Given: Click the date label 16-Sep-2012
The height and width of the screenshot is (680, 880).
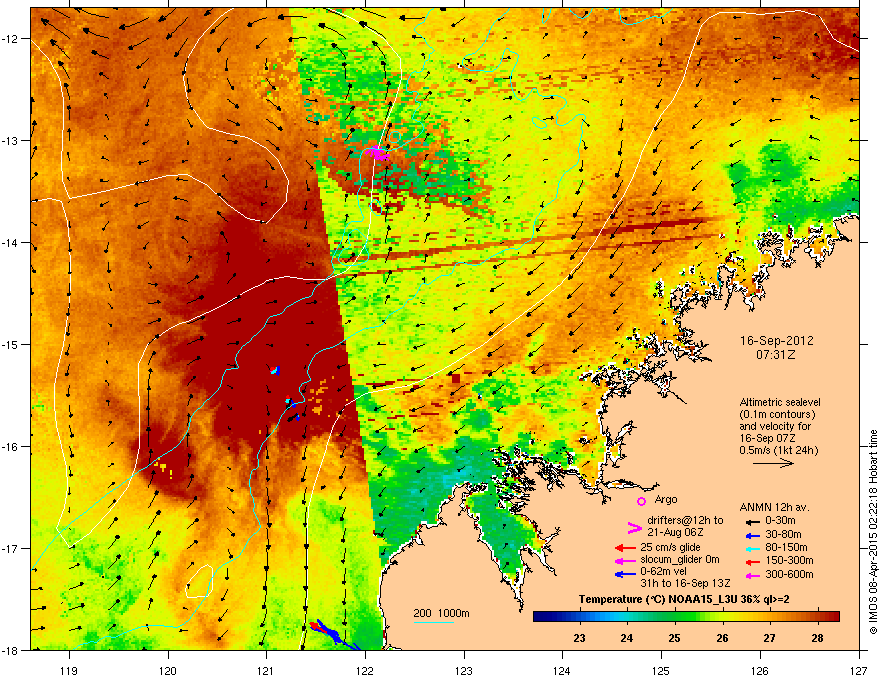Looking at the screenshot, I should coord(776,341).
